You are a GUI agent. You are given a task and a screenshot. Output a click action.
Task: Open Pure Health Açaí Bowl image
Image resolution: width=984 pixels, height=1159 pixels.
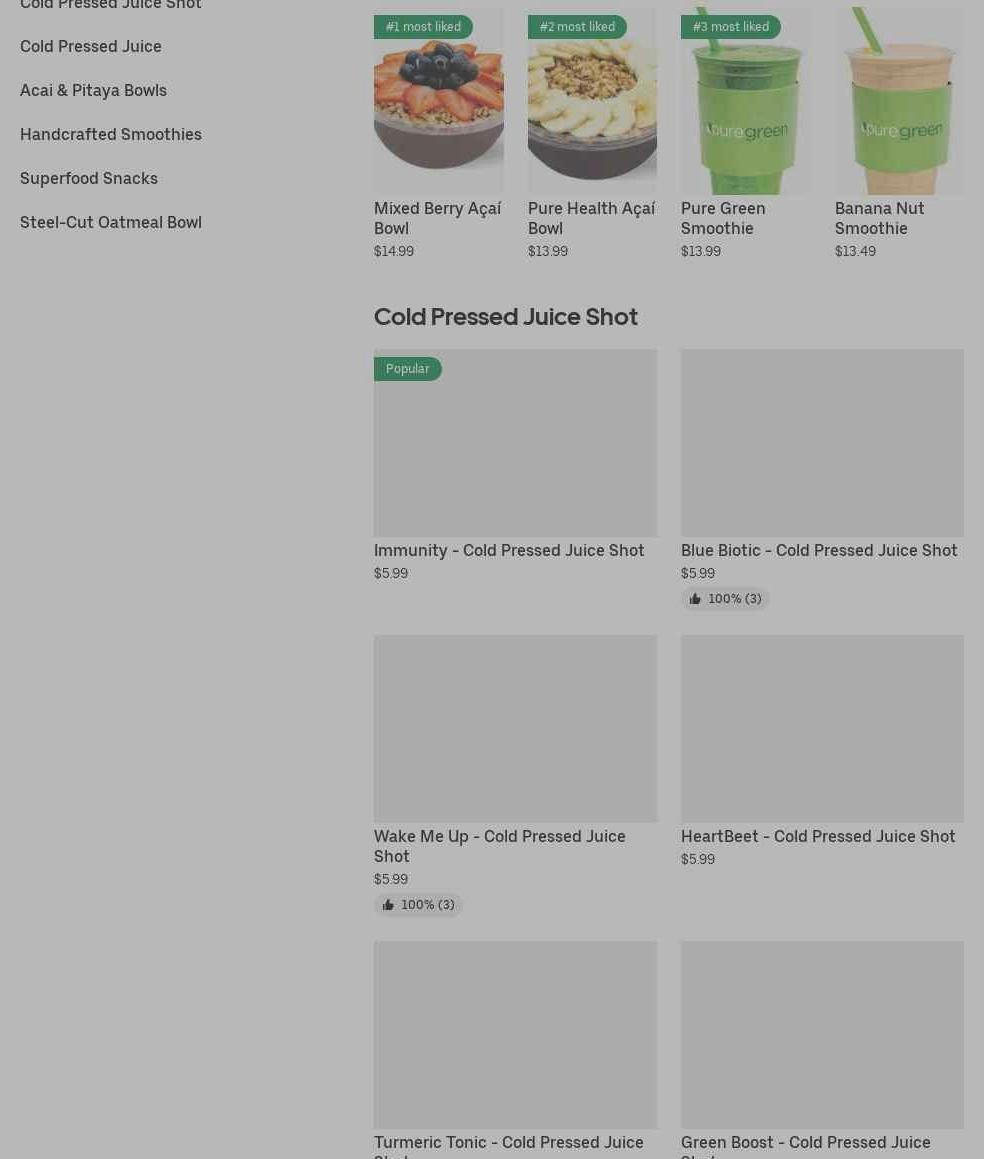coord(592,101)
